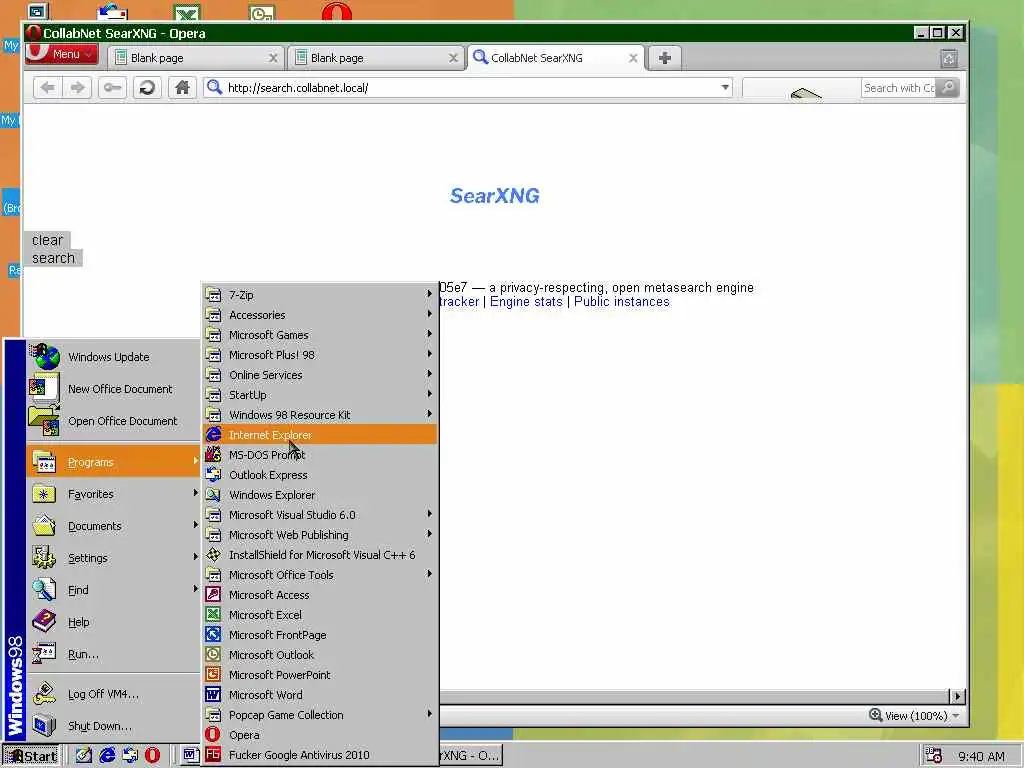Image resolution: width=1024 pixels, height=768 pixels.
Task: Click Internet Explorer quick launch icon
Action: [106, 756]
